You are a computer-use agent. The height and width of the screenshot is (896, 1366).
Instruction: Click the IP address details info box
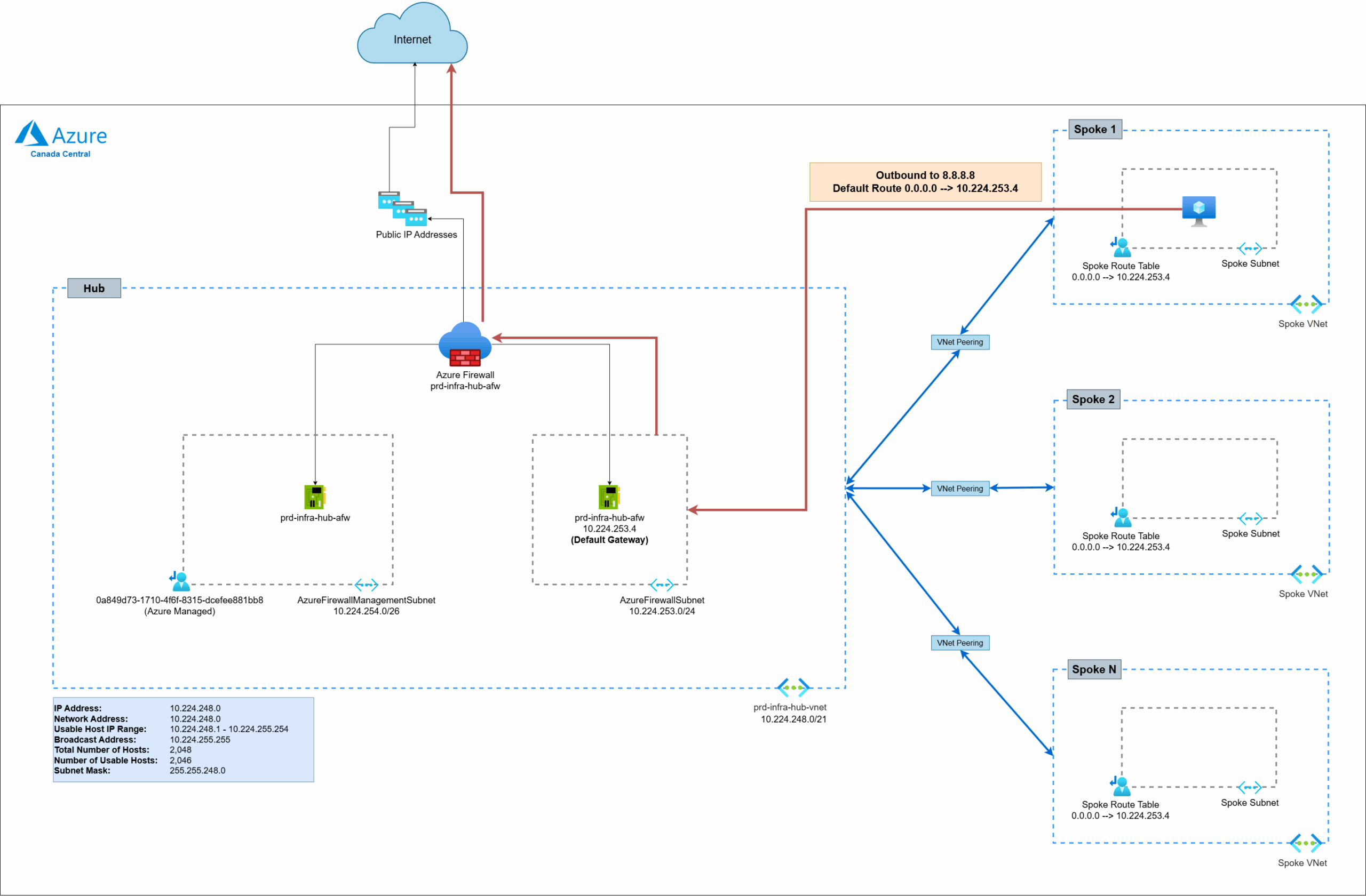183,739
